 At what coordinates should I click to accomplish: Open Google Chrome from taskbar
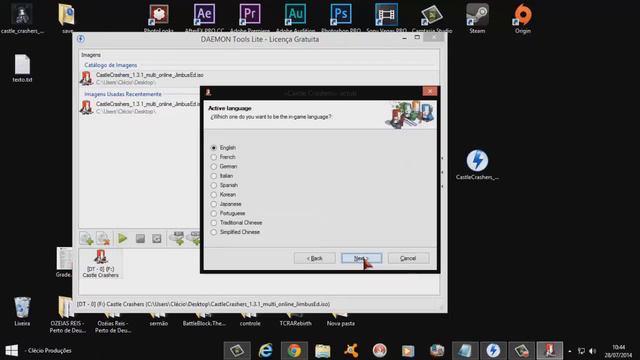click(x=294, y=351)
